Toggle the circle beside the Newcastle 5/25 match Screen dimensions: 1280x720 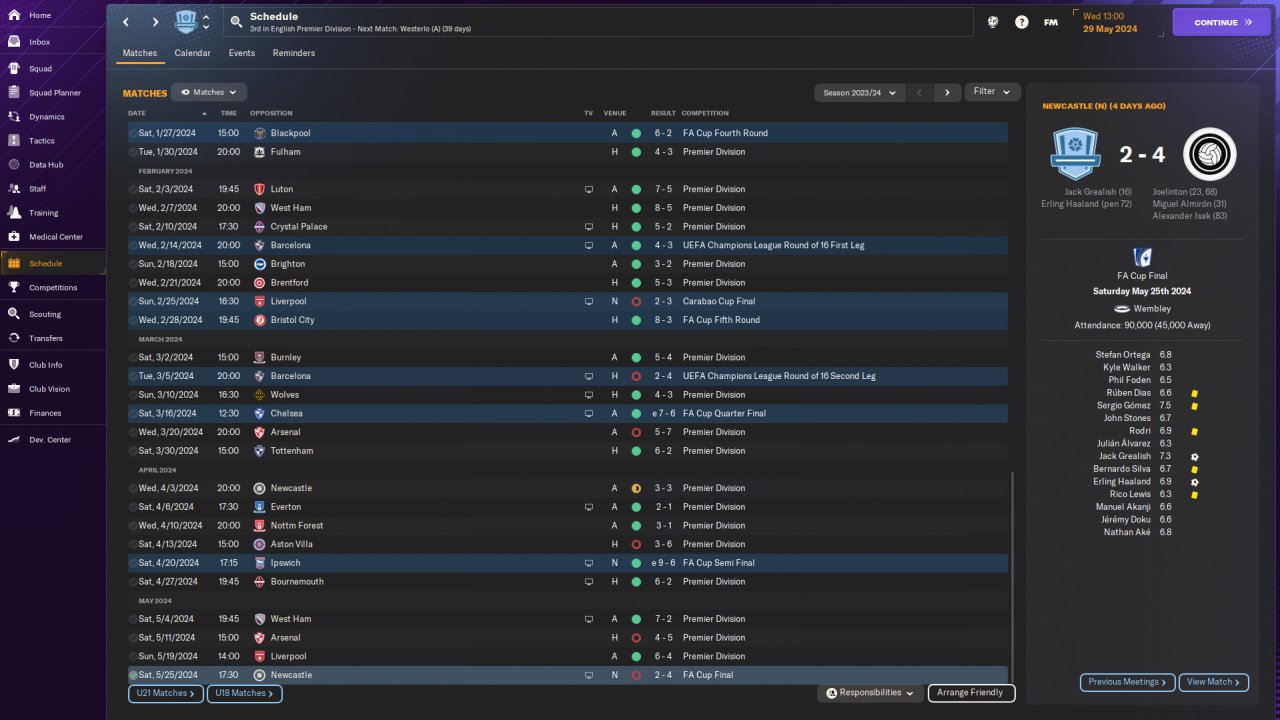pos(134,675)
